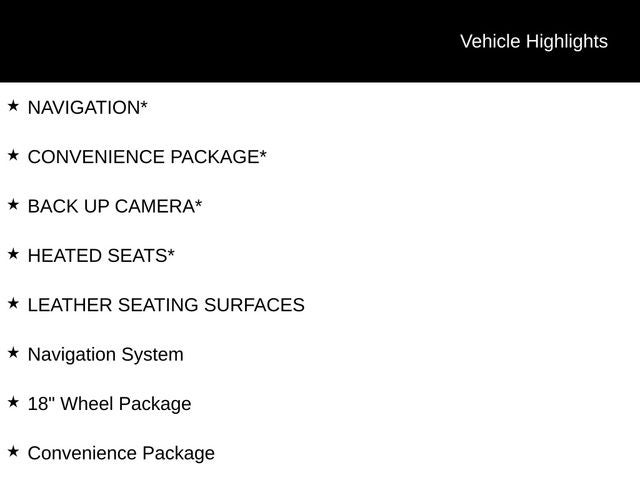
Task: Click the word Highlights in the header
Action: tap(567, 42)
